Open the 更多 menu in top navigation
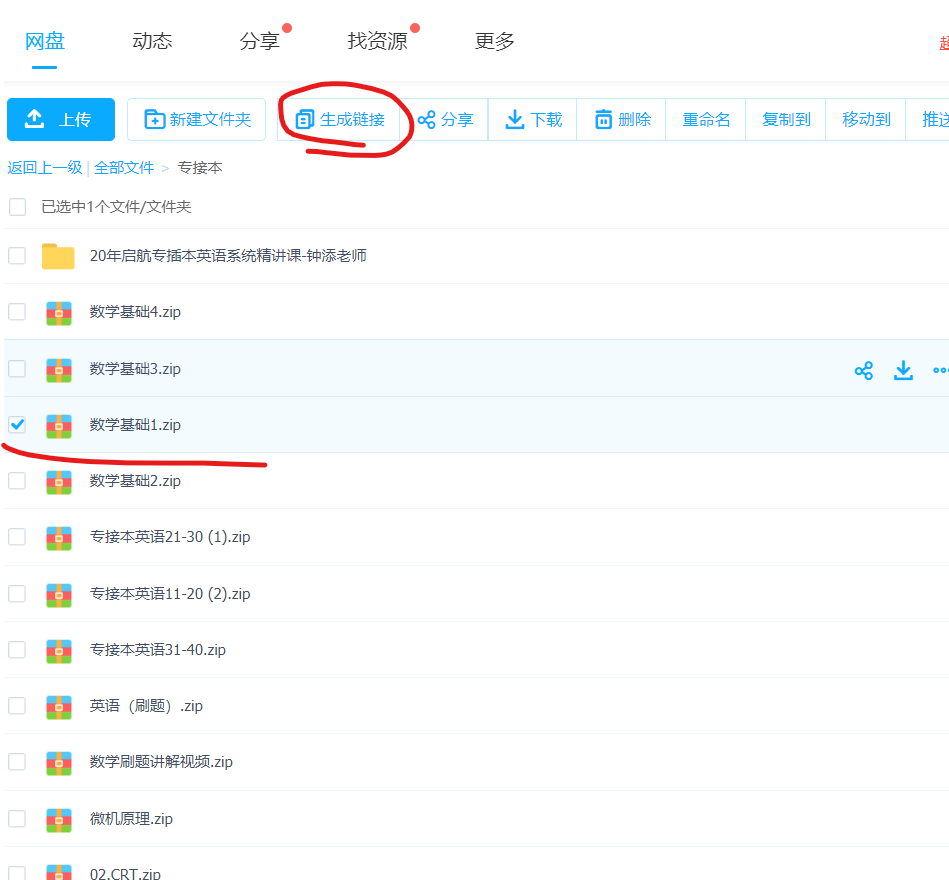The width and height of the screenshot is (949, 880). coord(494,41)
